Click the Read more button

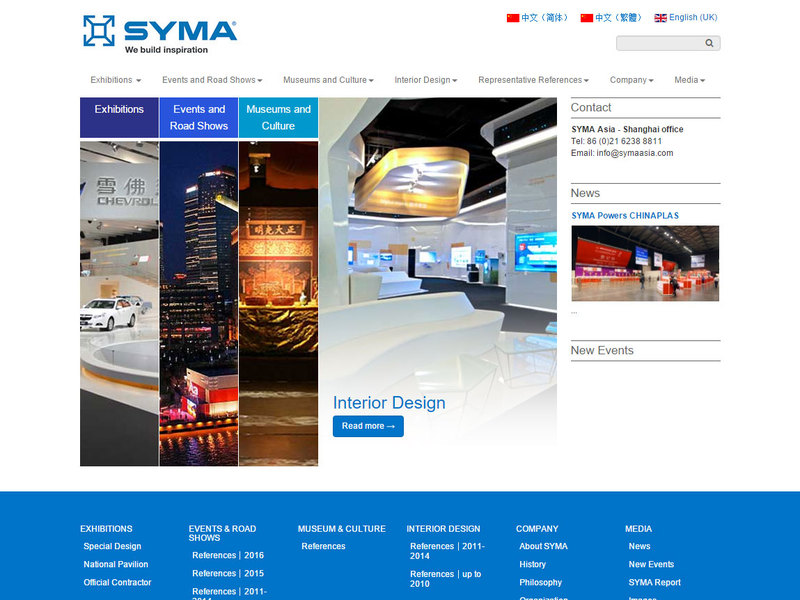click(x=368, y=426)
